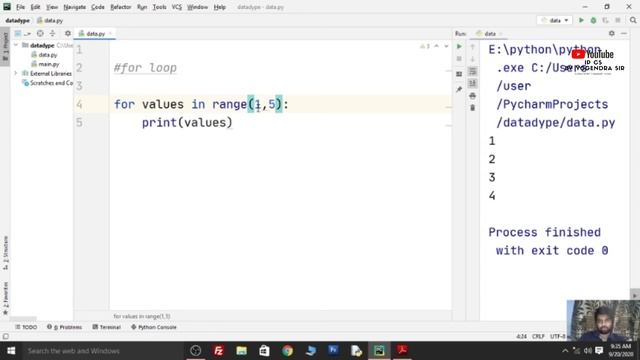Image resolution: width=640 pixels, height=360 pixels.
Task: Run the program with the top toolbar Run button
Action: [x=581, y=20]
